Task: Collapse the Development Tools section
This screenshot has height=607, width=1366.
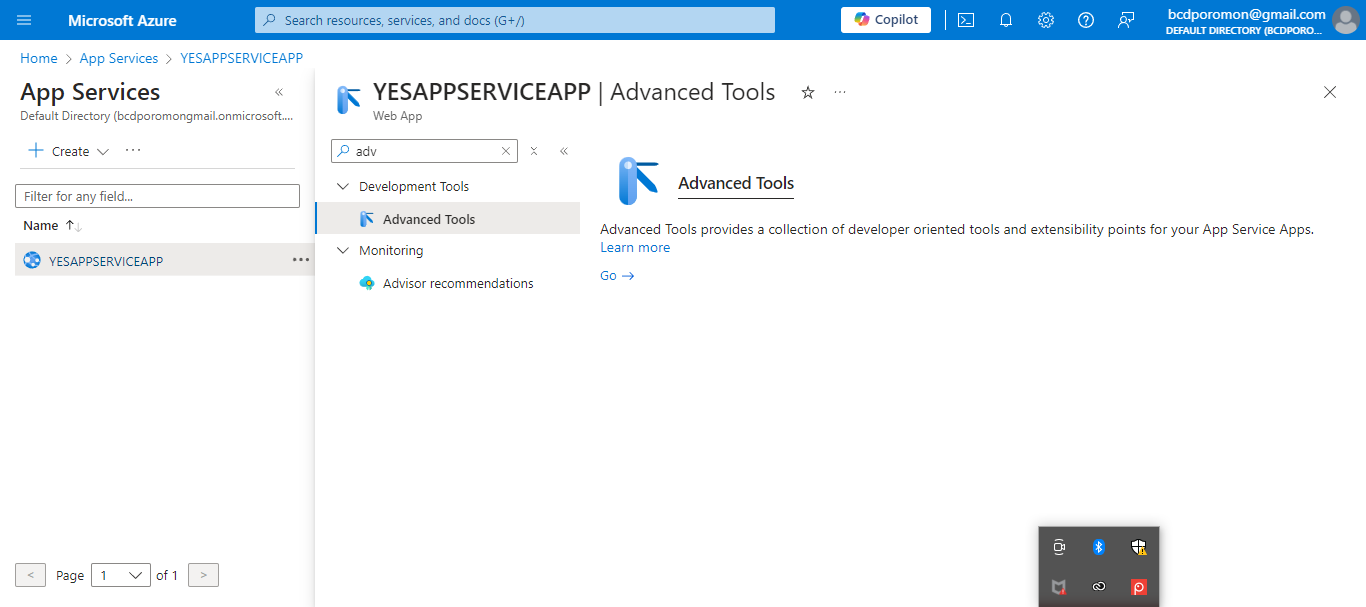Action: coord(343,187)
